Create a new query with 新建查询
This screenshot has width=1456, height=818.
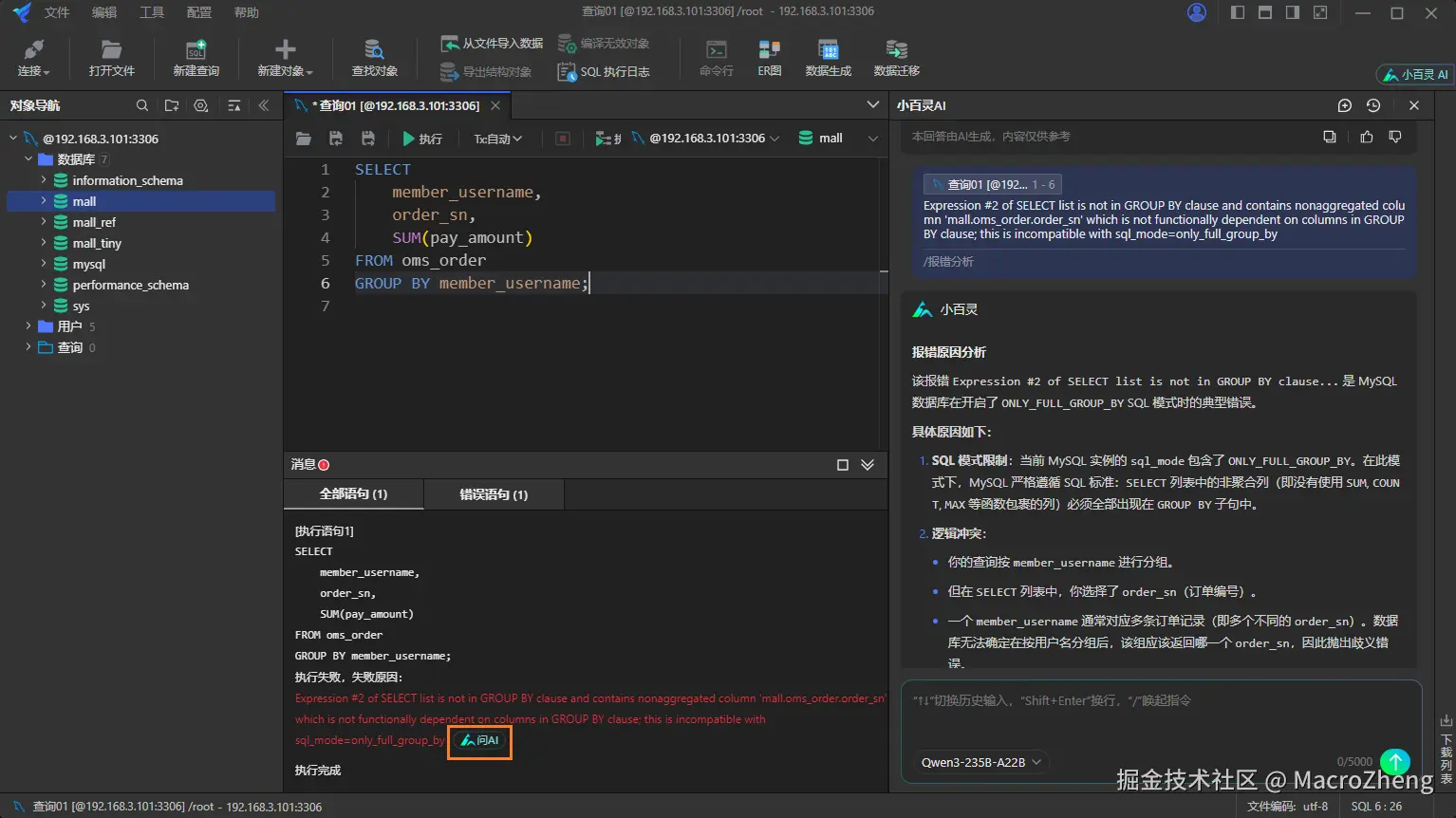click(196, 58)
